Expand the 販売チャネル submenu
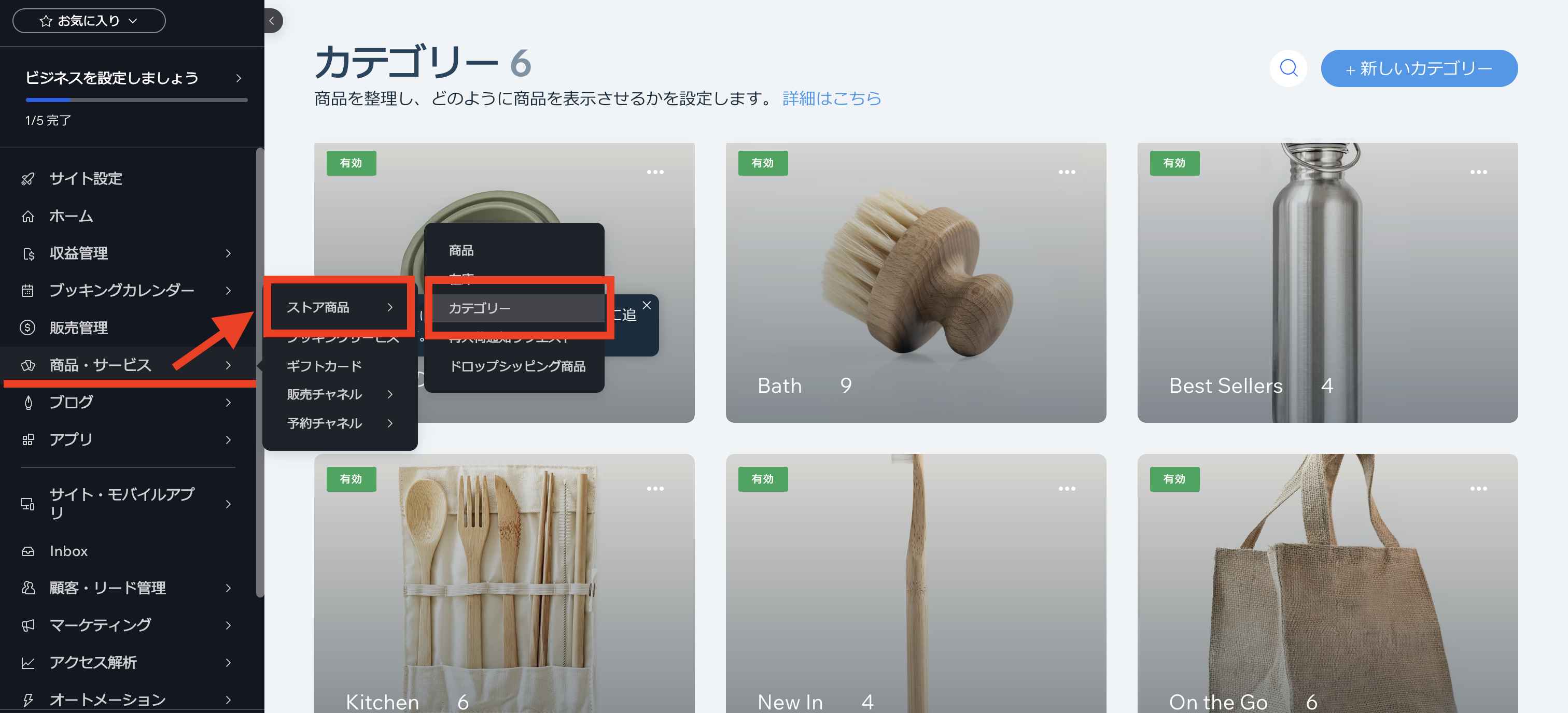 [x=325, y=394]
